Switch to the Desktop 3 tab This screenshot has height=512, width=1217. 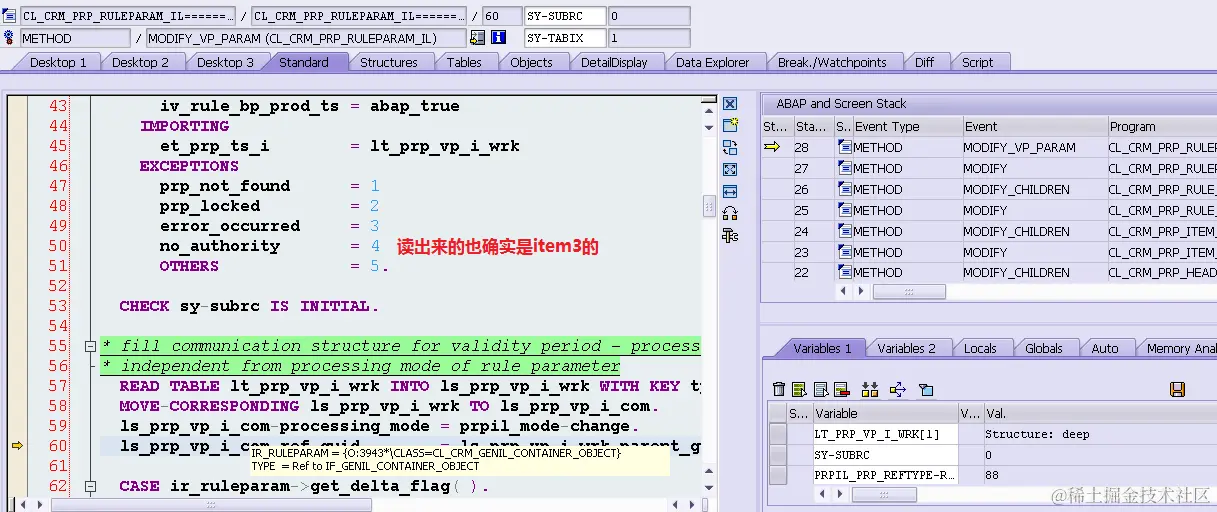pyautogui.click(x=225, y=62)
